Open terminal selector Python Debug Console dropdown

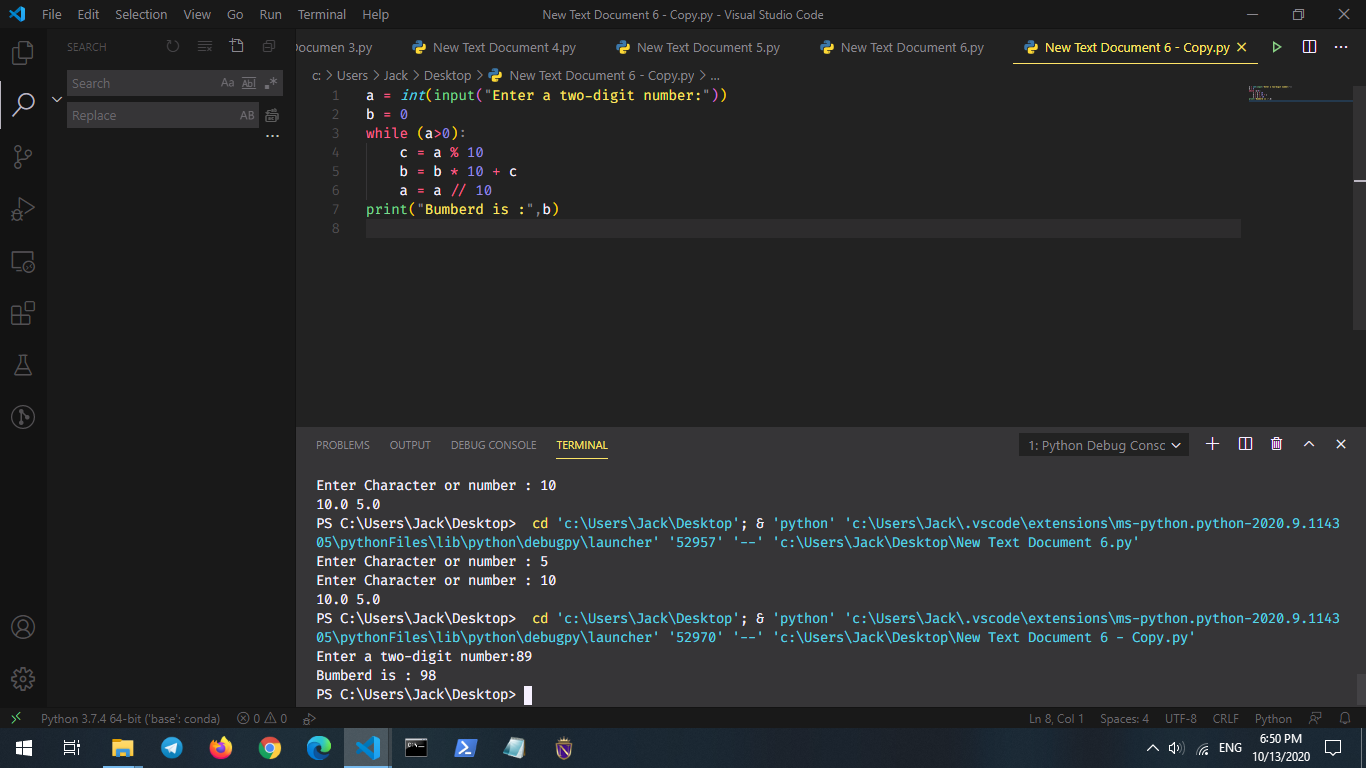tap(1104, 445)
